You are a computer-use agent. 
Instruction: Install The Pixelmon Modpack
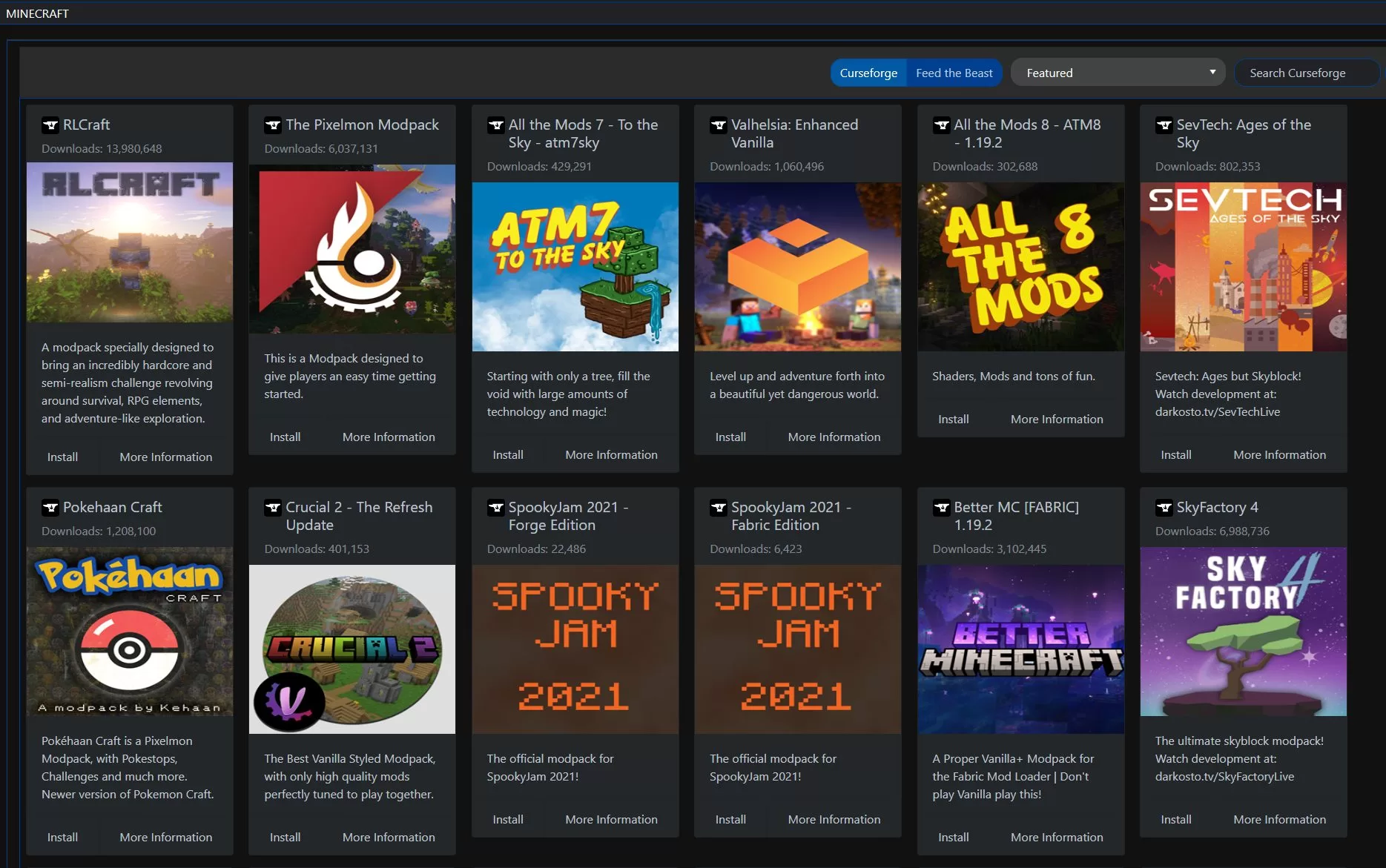(285, 437)
